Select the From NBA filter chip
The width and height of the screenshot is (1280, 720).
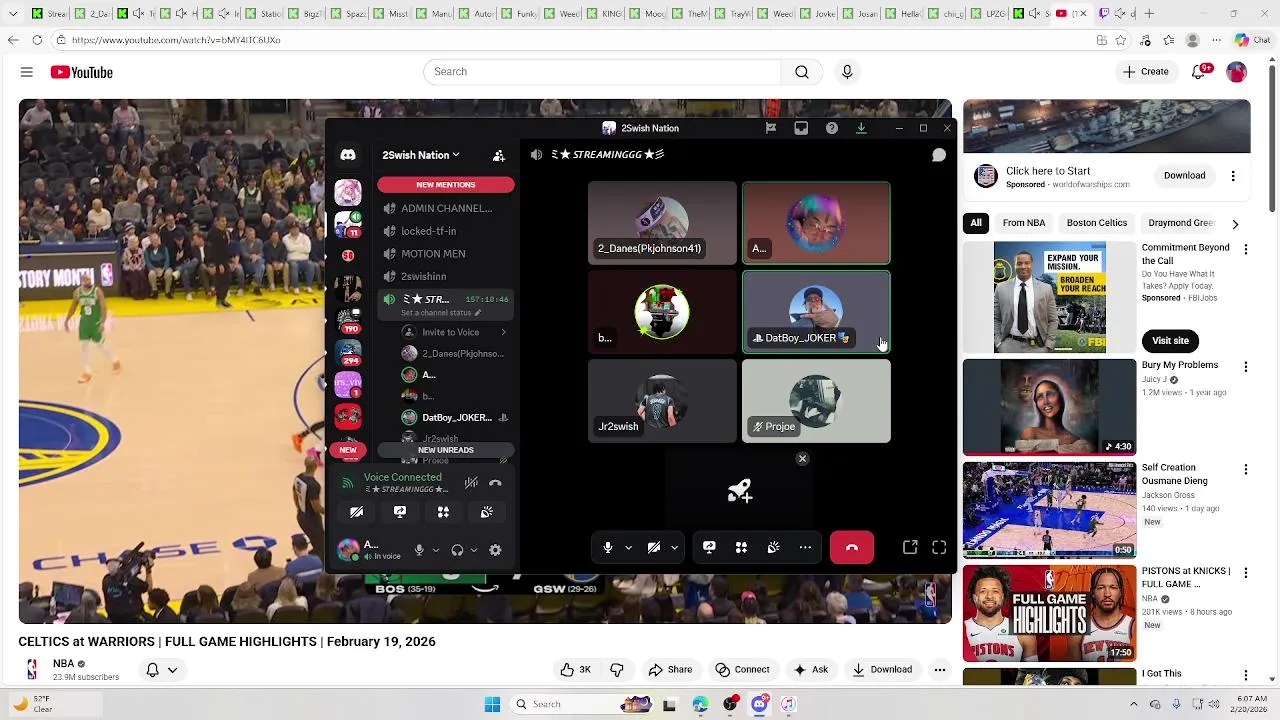(x=1024, y=223)
